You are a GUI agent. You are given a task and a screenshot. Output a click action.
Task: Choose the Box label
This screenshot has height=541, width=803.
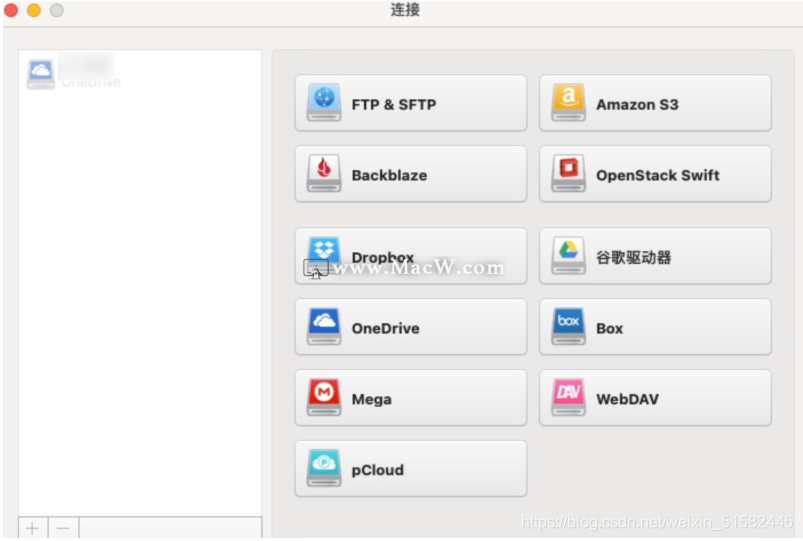coord(609,328)
